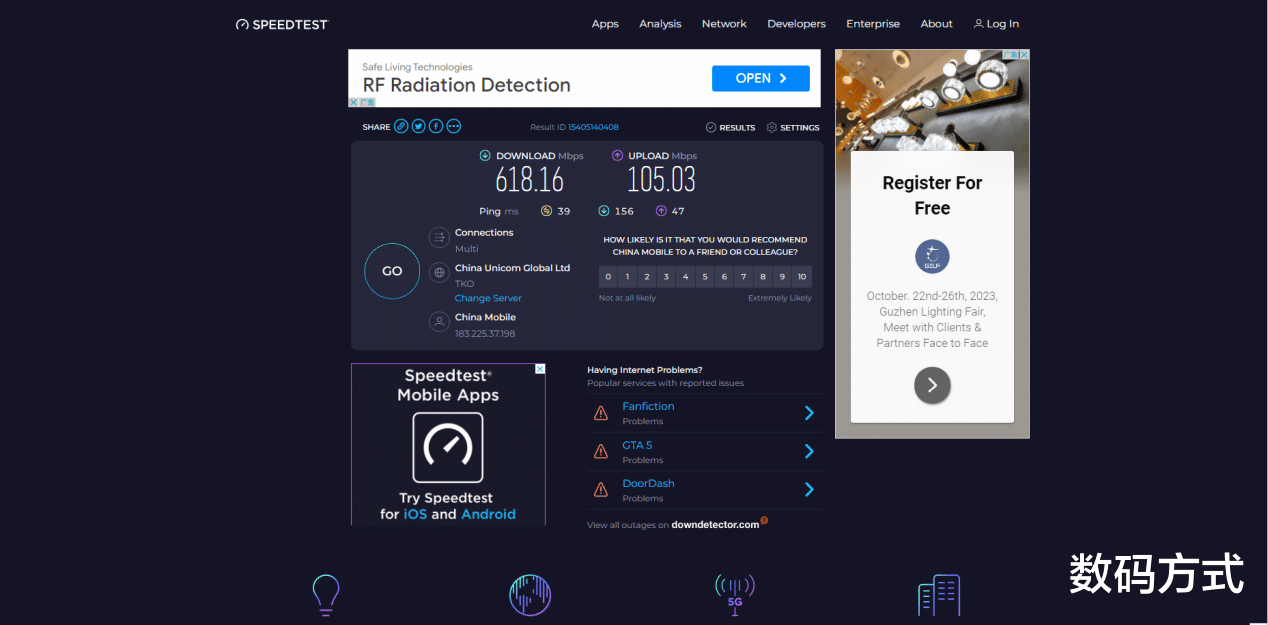Screen dimensions: 1268x625
Task: Click the RF Radiation Detection ad text
Action: click(x=466, y=85)
